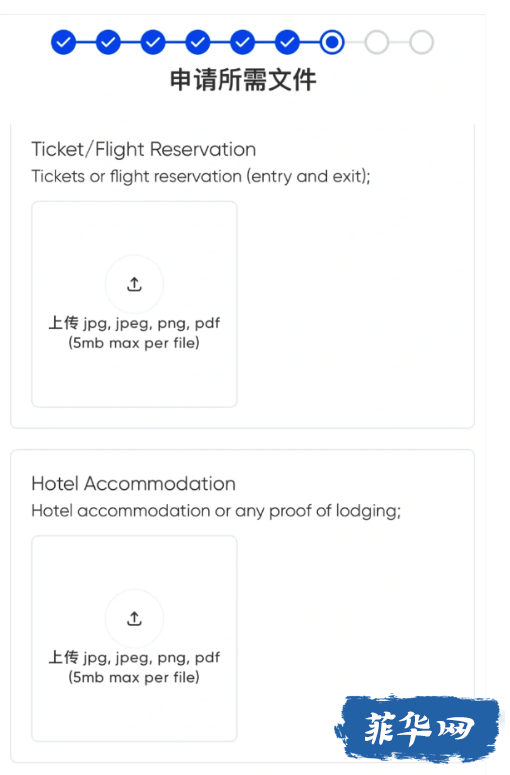This screenshot has height=775, width=510.
Task: Open the fifth completed progress step
Action: [242, 43]
